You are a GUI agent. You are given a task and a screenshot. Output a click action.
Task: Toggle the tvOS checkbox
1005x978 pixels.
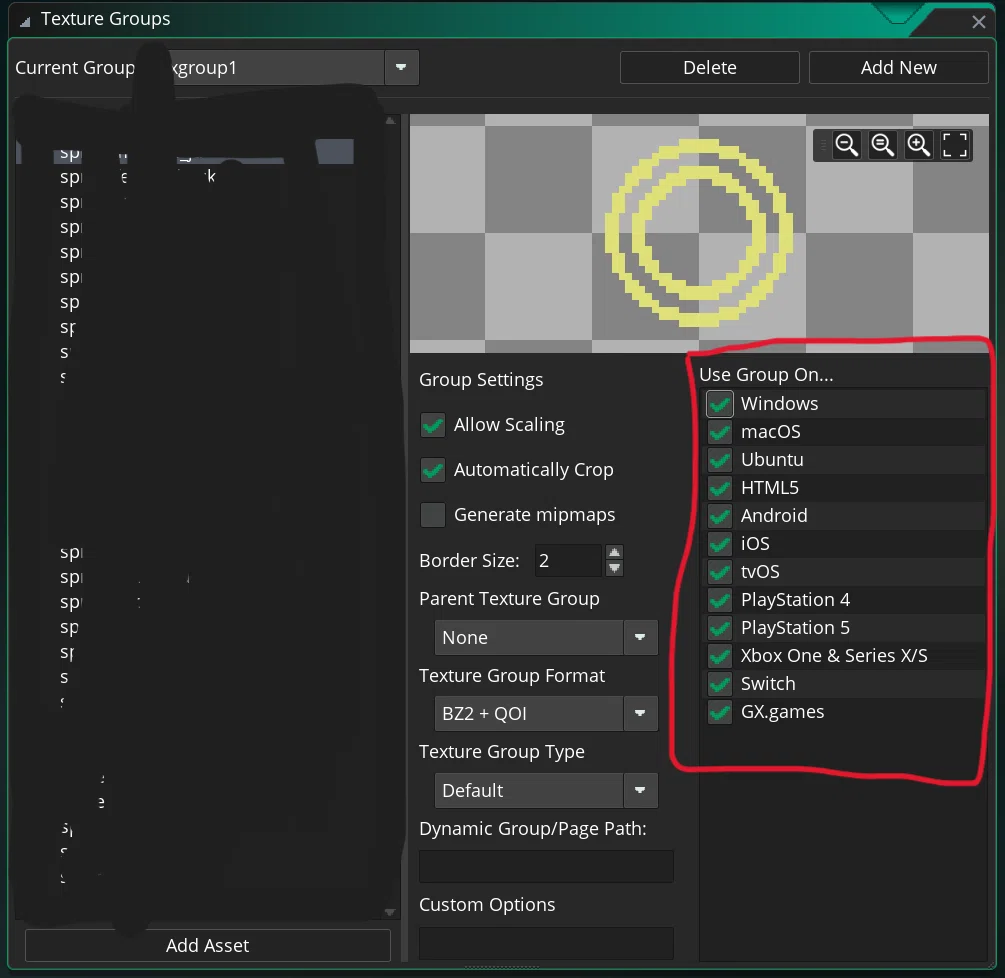click(x=719, y=572)
